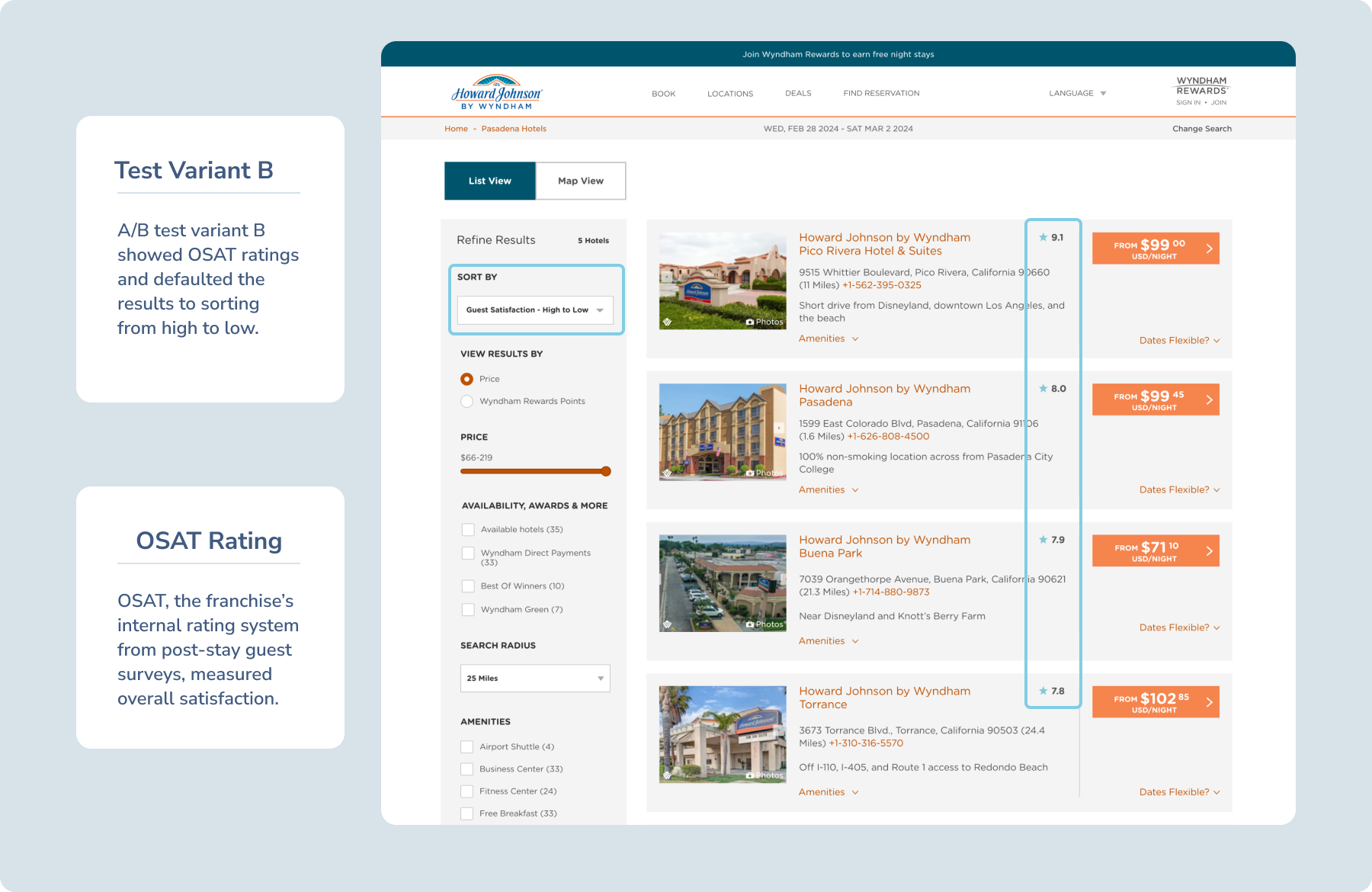Click Join under Wyndham Rewards
The image size is (1372, 892).
1219,102
